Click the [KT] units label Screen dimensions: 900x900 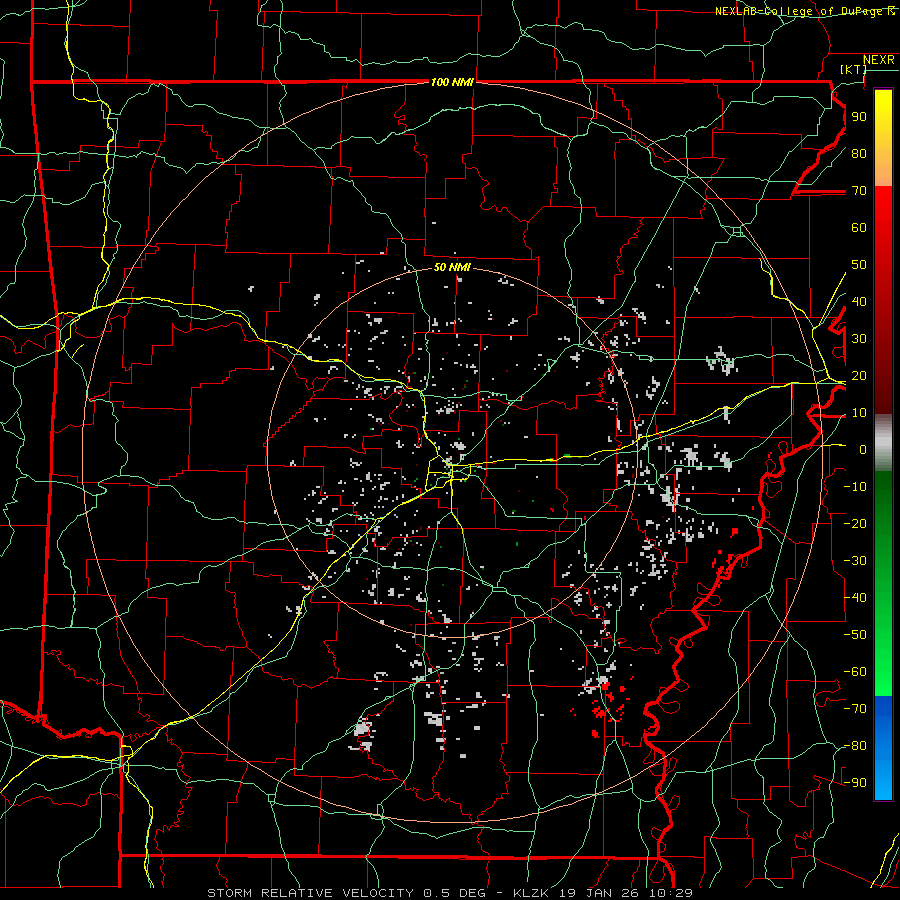[x=853, y=69]
